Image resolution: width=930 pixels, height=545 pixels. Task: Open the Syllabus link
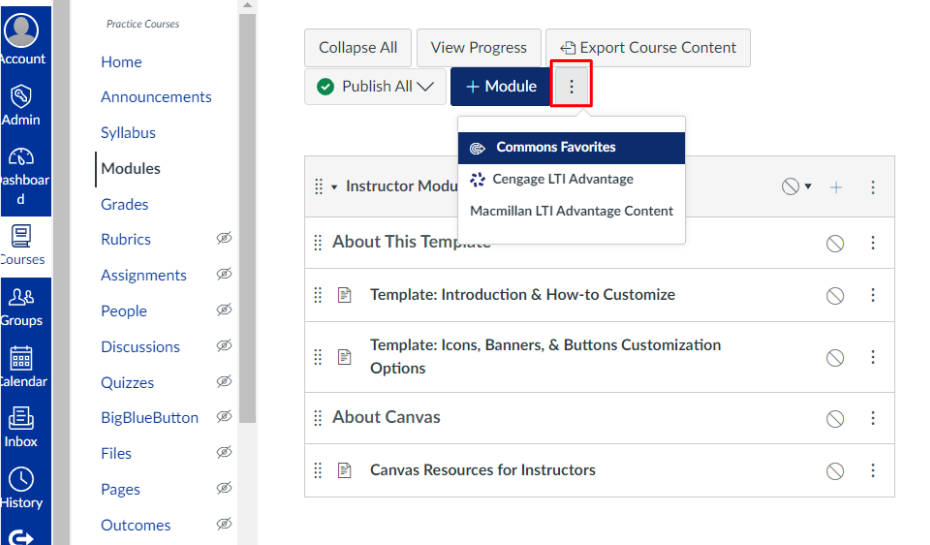point(128,133)
